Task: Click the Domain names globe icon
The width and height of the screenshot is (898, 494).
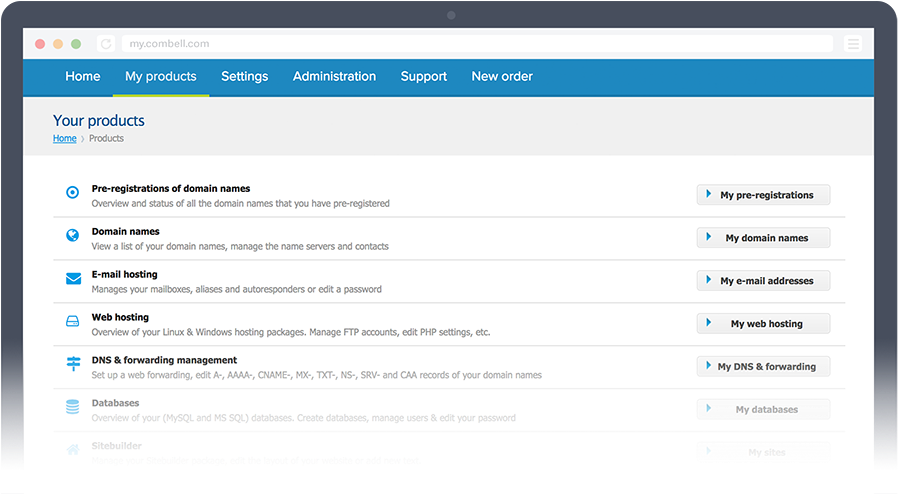Action: (x=72, y=236)
